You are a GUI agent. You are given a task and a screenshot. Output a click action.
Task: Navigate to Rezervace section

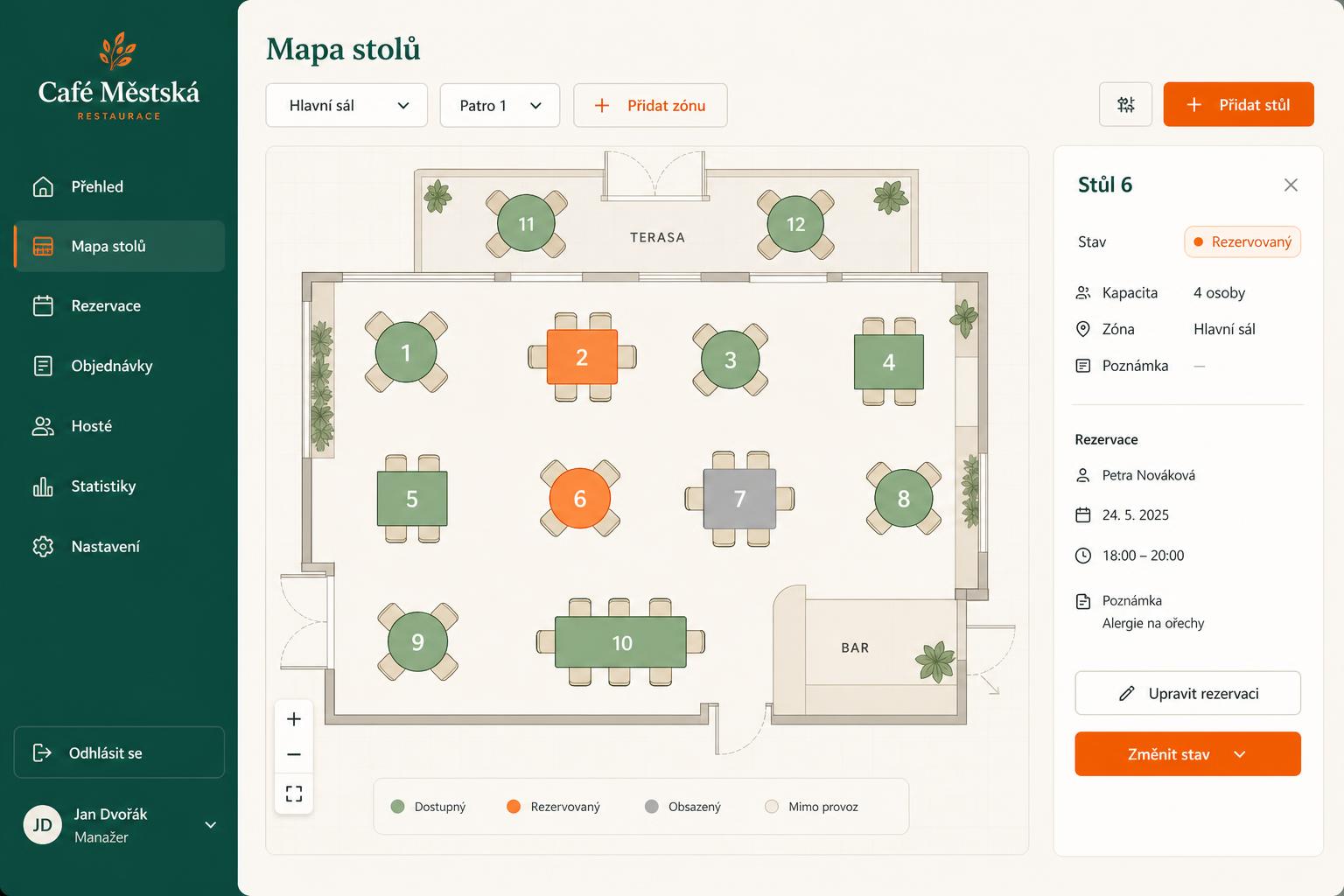pos(119,305)
